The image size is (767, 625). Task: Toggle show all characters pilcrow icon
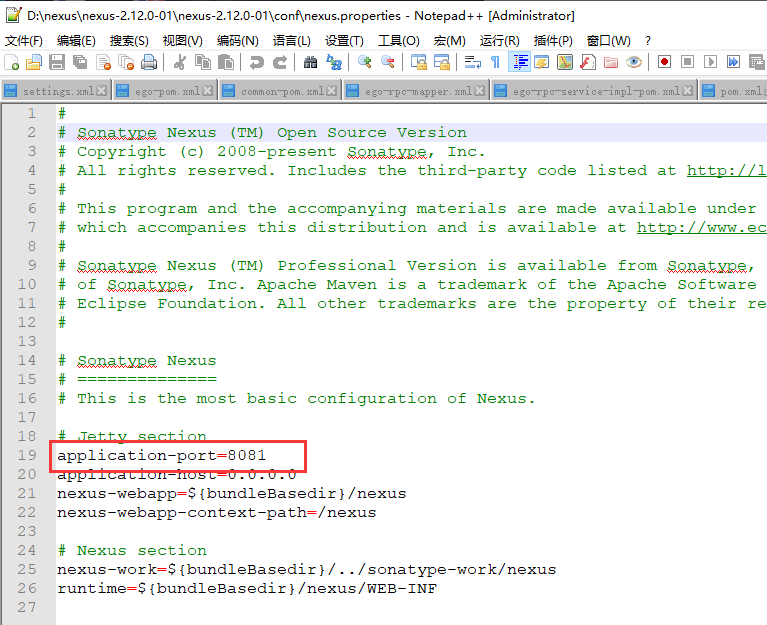(x=496, y=62)
